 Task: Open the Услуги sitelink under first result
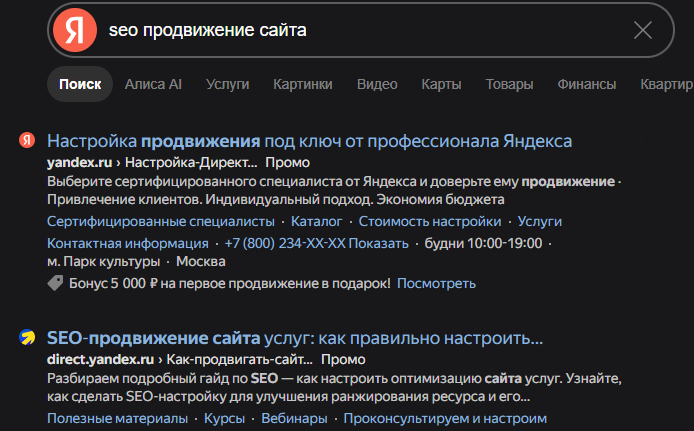[x=540, y=221]
